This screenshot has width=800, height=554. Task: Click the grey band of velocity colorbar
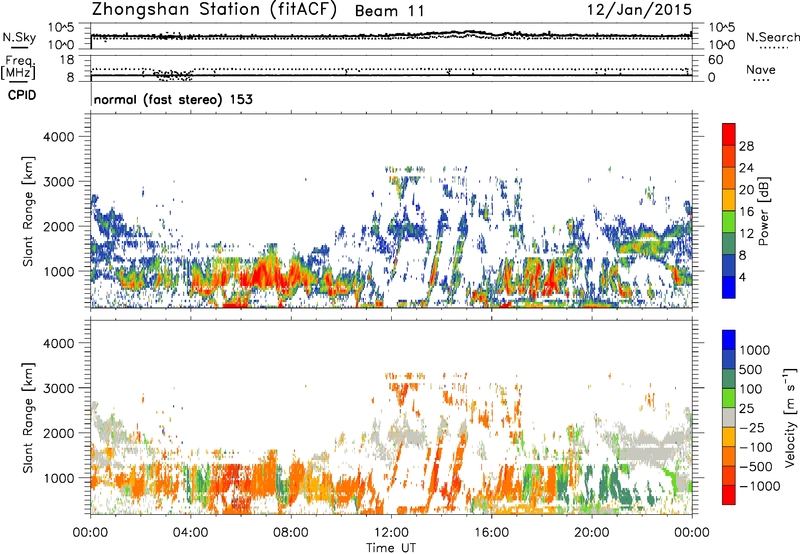point(729,417)
